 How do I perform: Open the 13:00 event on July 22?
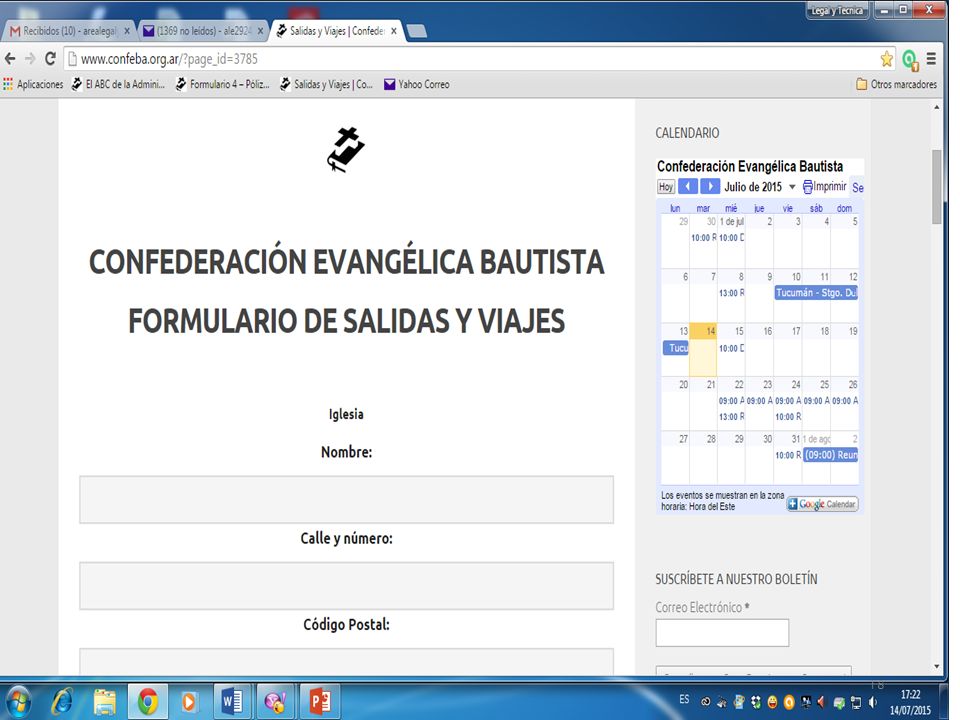pyautogui.click(x=731, y=417)
